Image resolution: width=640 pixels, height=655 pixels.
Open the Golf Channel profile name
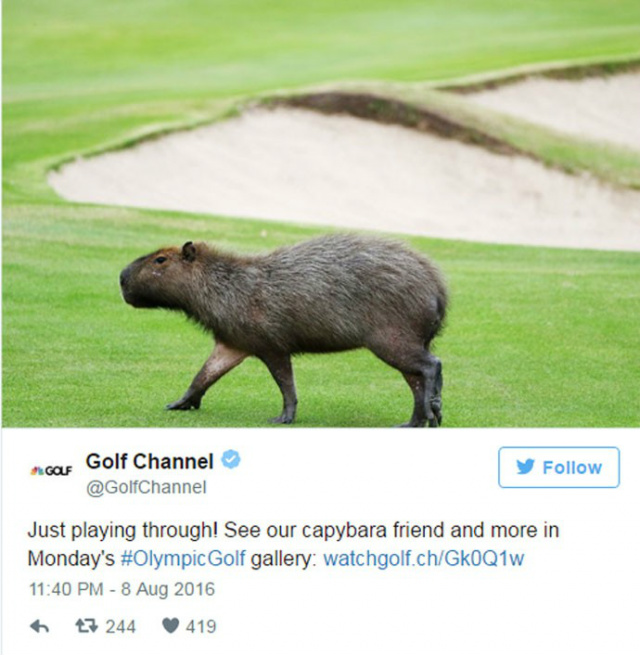coord(150,461)
